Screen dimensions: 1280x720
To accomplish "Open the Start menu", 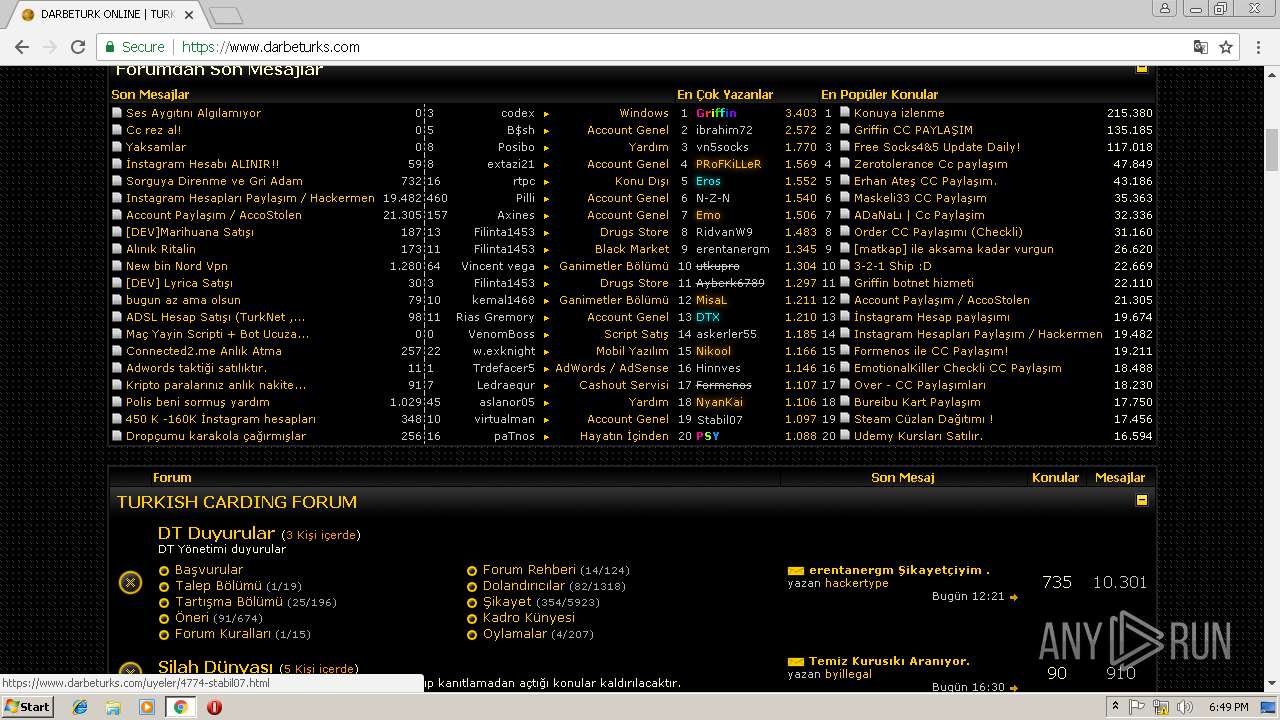I will click(x=27, y=707).
